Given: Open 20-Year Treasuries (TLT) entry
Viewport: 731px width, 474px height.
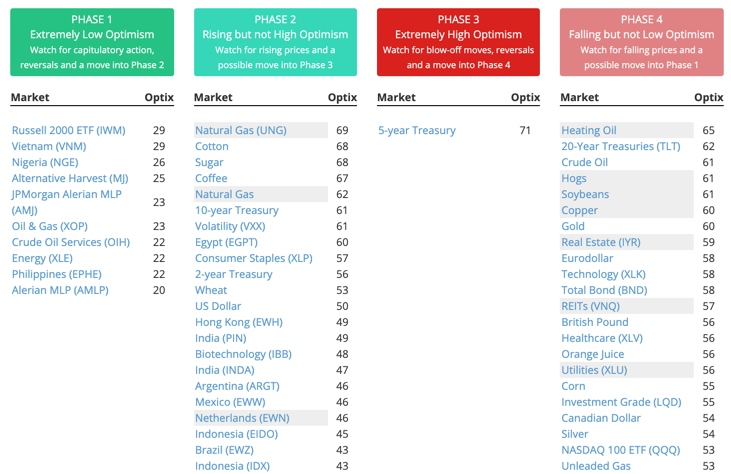Looking at the screenshot, I should coord(620,146).
